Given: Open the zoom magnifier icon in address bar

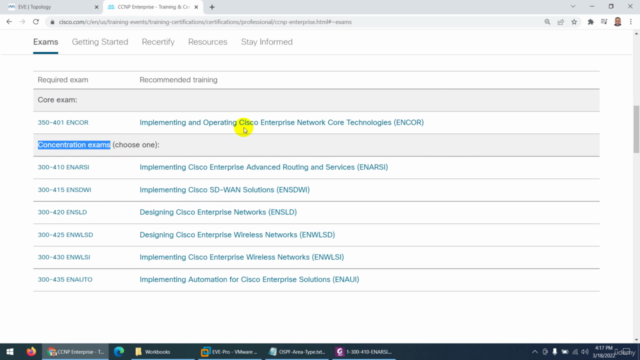Looking at the screenshot, I should [x=547, y=22].
